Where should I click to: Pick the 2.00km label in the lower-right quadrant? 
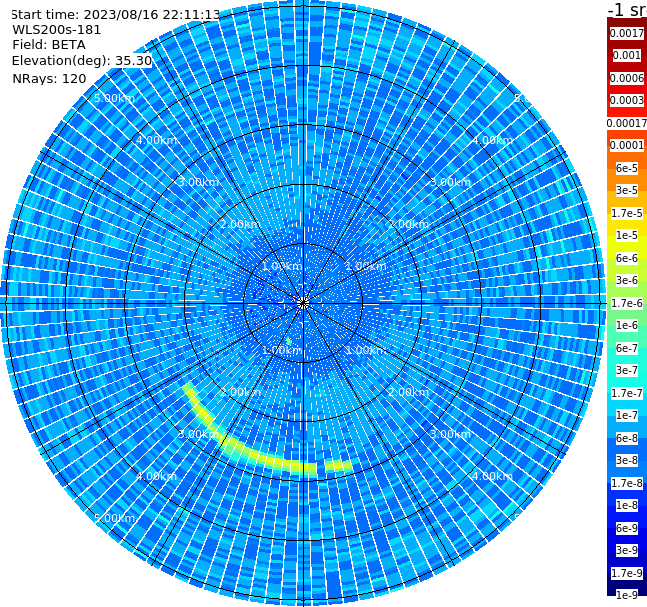point(408,392)
